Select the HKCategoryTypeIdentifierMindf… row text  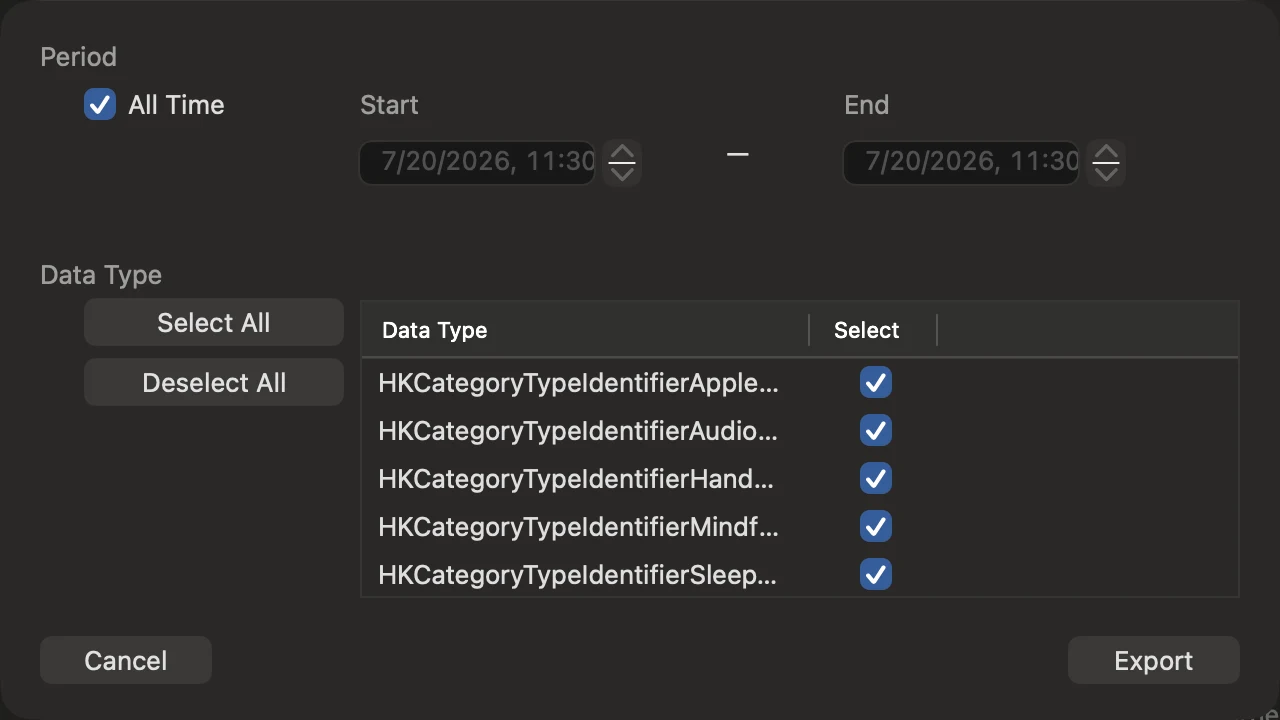[x=578, y=527]
